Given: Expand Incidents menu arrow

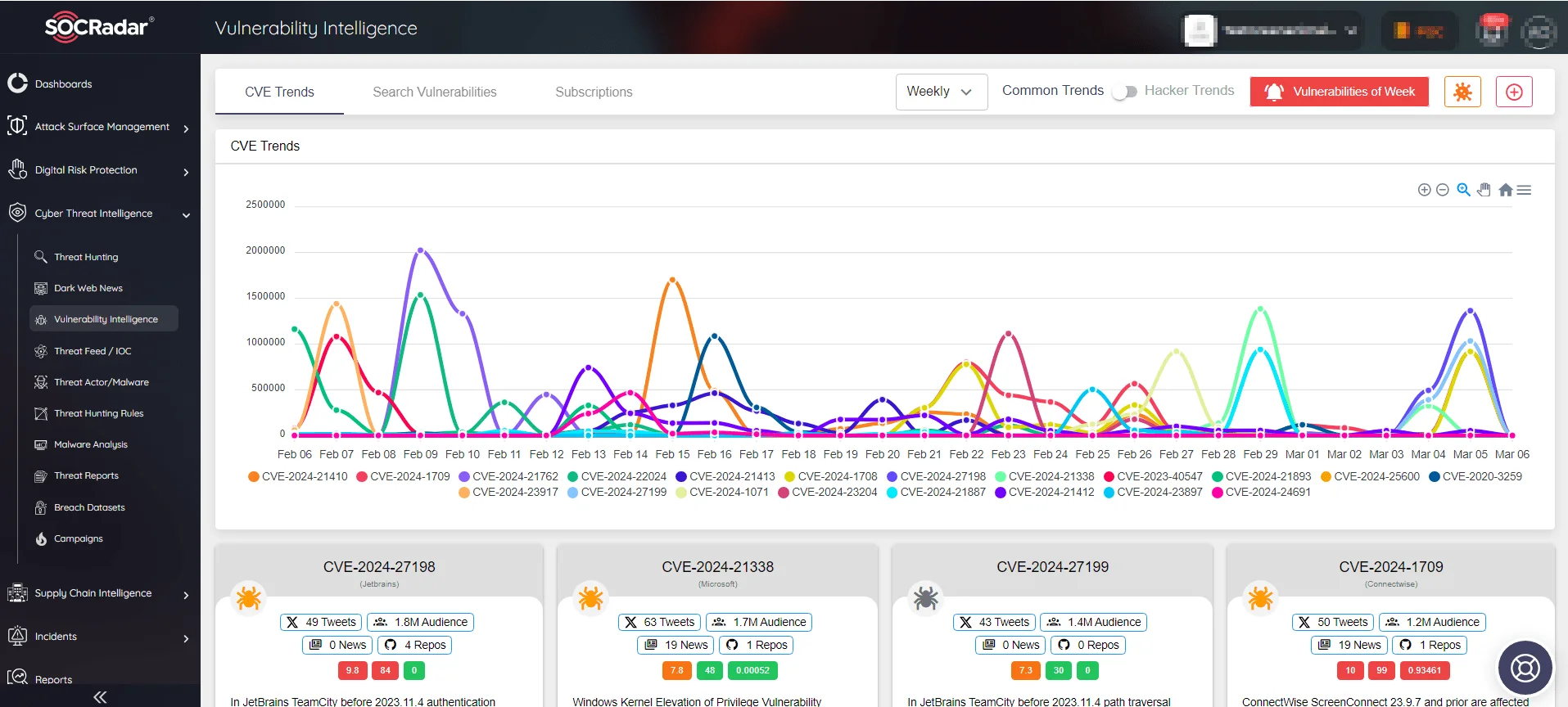Looking at the screenshot, I should (x=186, y=638).
